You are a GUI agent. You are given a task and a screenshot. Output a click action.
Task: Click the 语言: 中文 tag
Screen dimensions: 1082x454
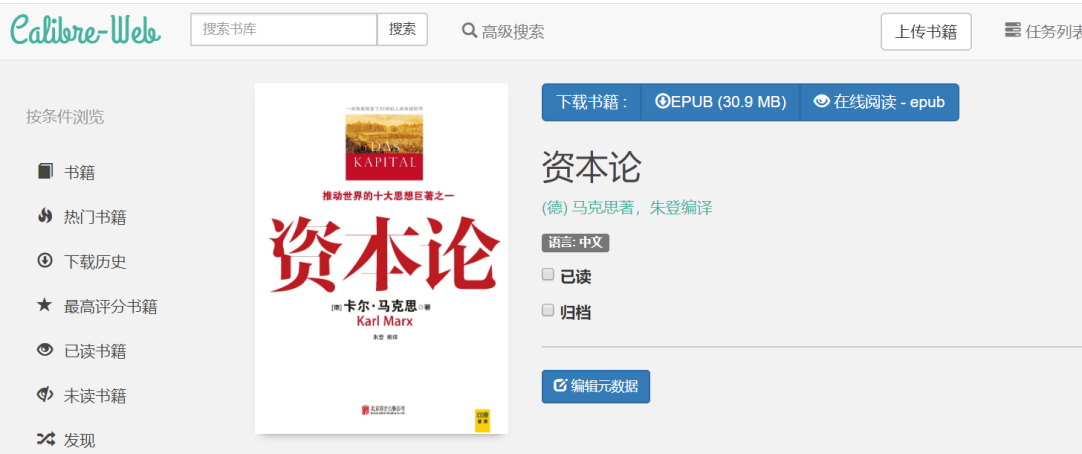(x=576, y=243)
